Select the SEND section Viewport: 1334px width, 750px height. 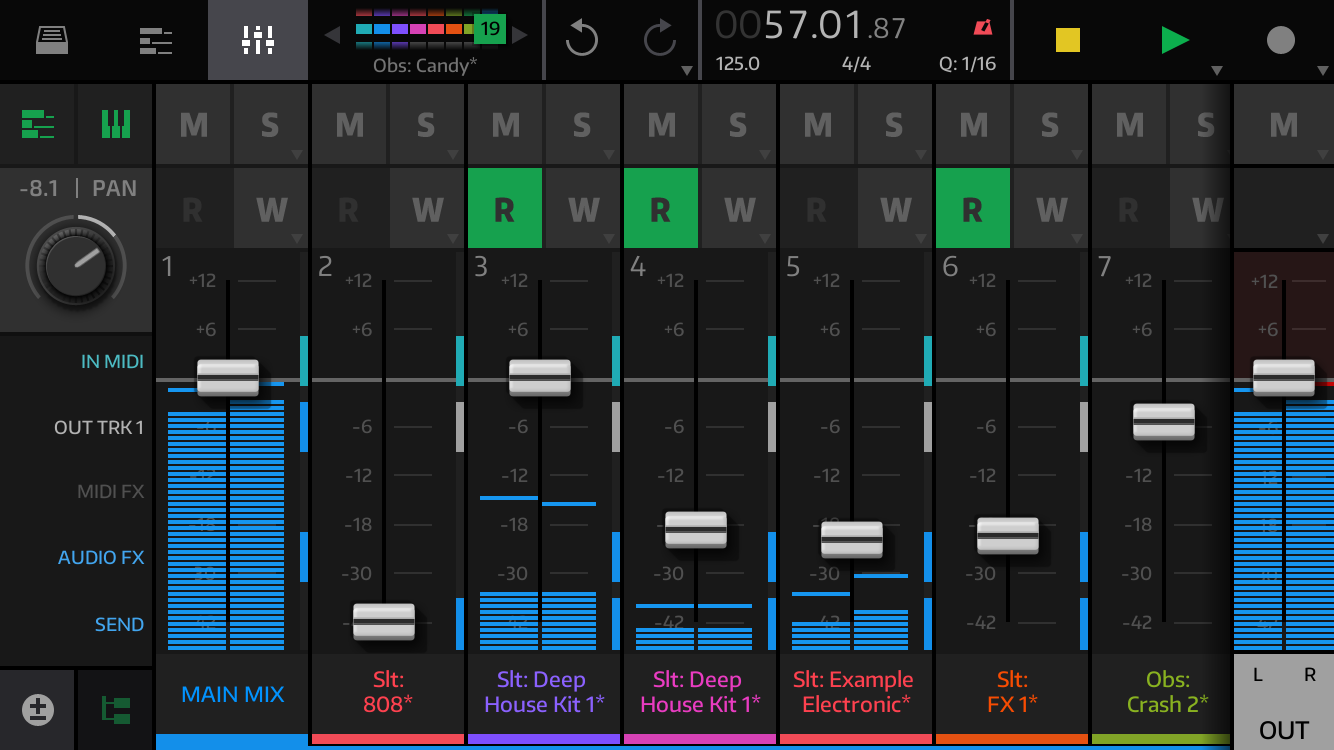point(119,624)
